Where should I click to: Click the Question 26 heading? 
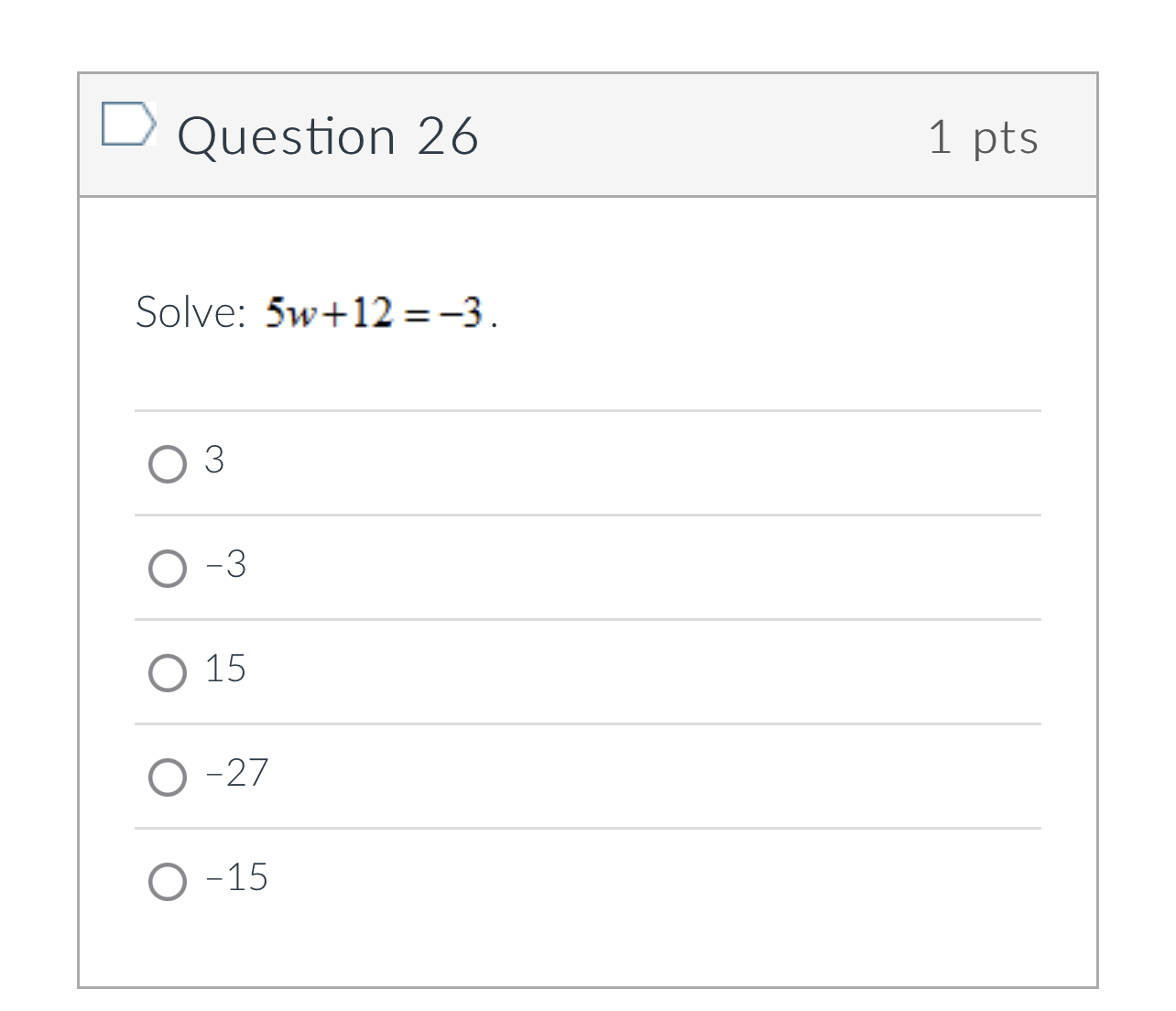(x=328, y=136)
